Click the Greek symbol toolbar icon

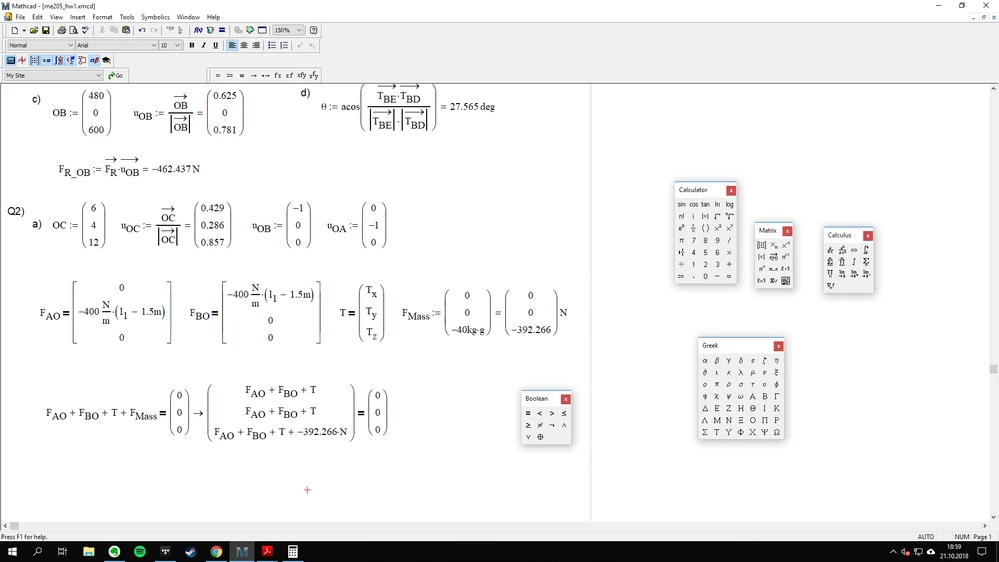(94, 61)
